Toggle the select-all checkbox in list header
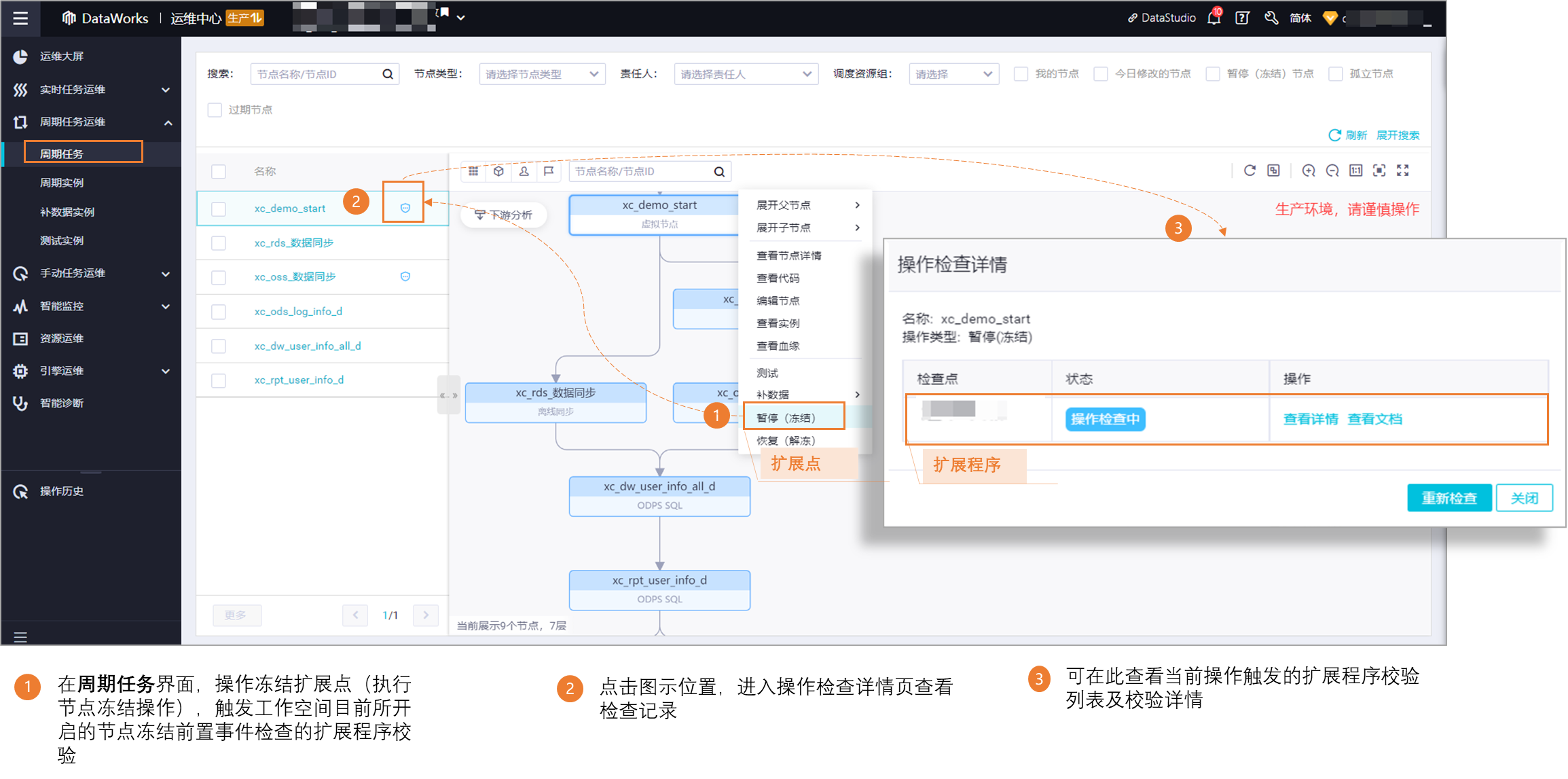The image size is (1568, 779). [219, 172]
